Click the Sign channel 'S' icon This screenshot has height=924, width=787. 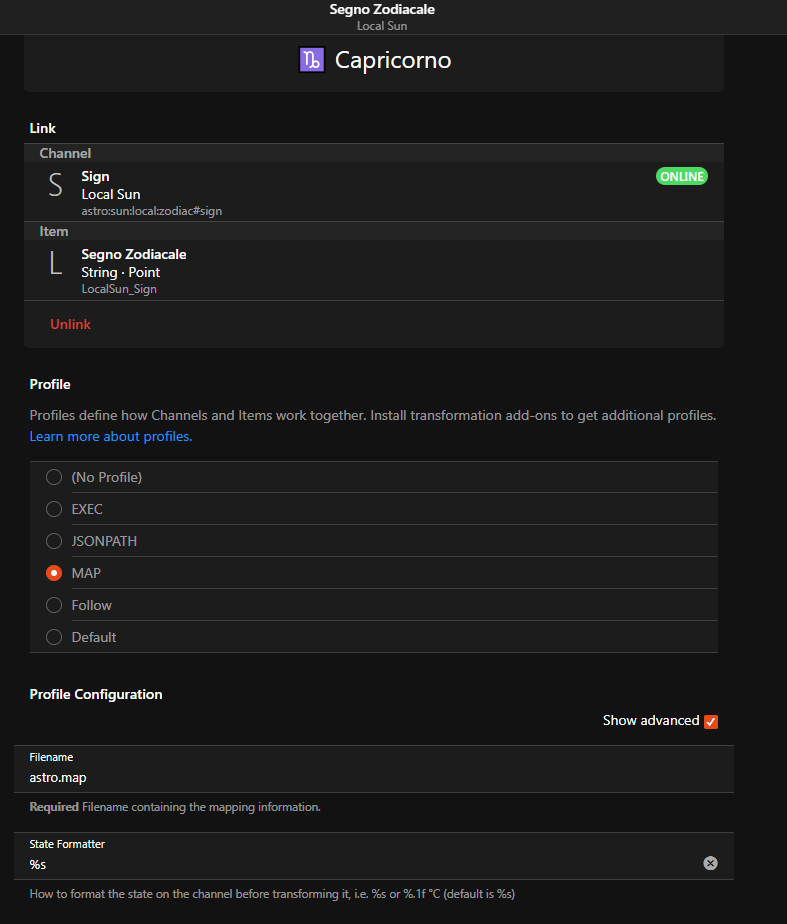click(55, 186)
